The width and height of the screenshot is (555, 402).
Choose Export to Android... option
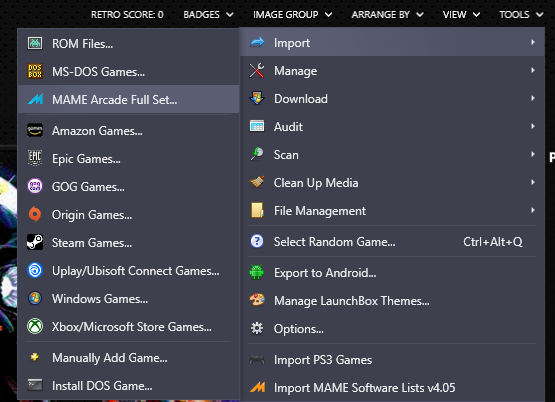pos(392,272)
